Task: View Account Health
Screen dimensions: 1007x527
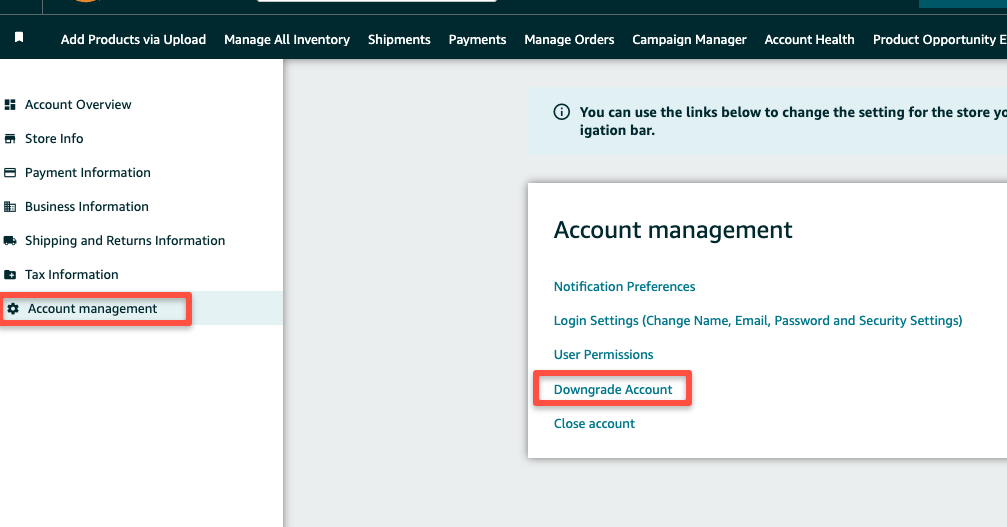Action: click(x=809, y=40)
